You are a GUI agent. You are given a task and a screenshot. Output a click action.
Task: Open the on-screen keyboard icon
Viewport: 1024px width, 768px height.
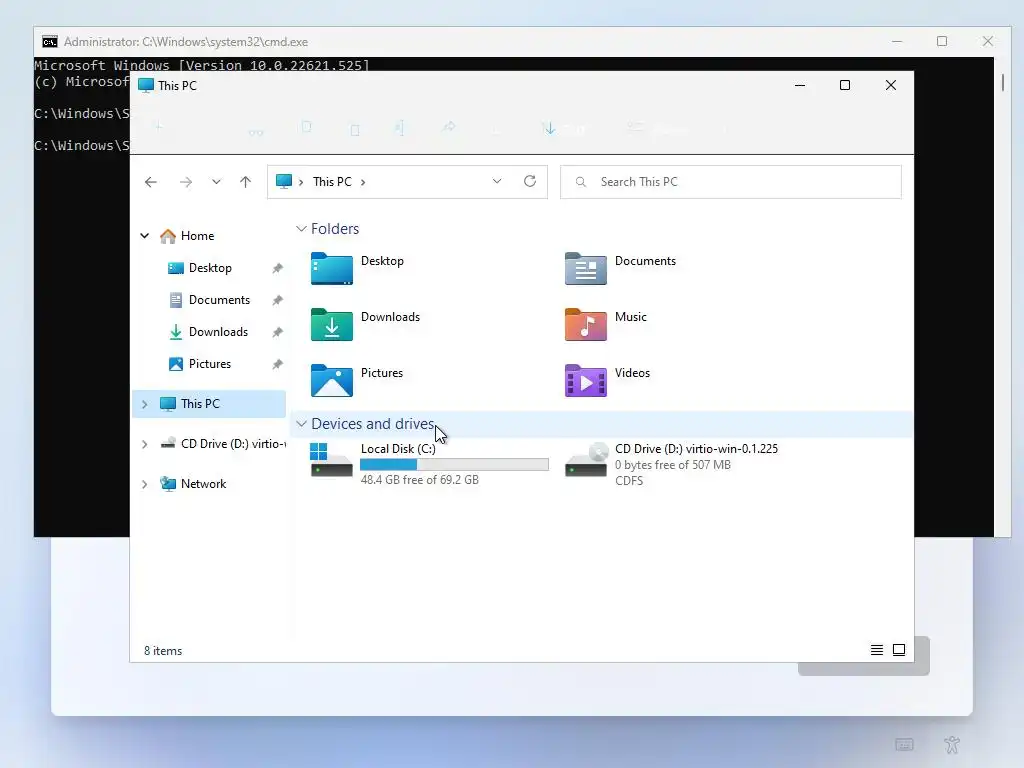(x=904, y=744)
